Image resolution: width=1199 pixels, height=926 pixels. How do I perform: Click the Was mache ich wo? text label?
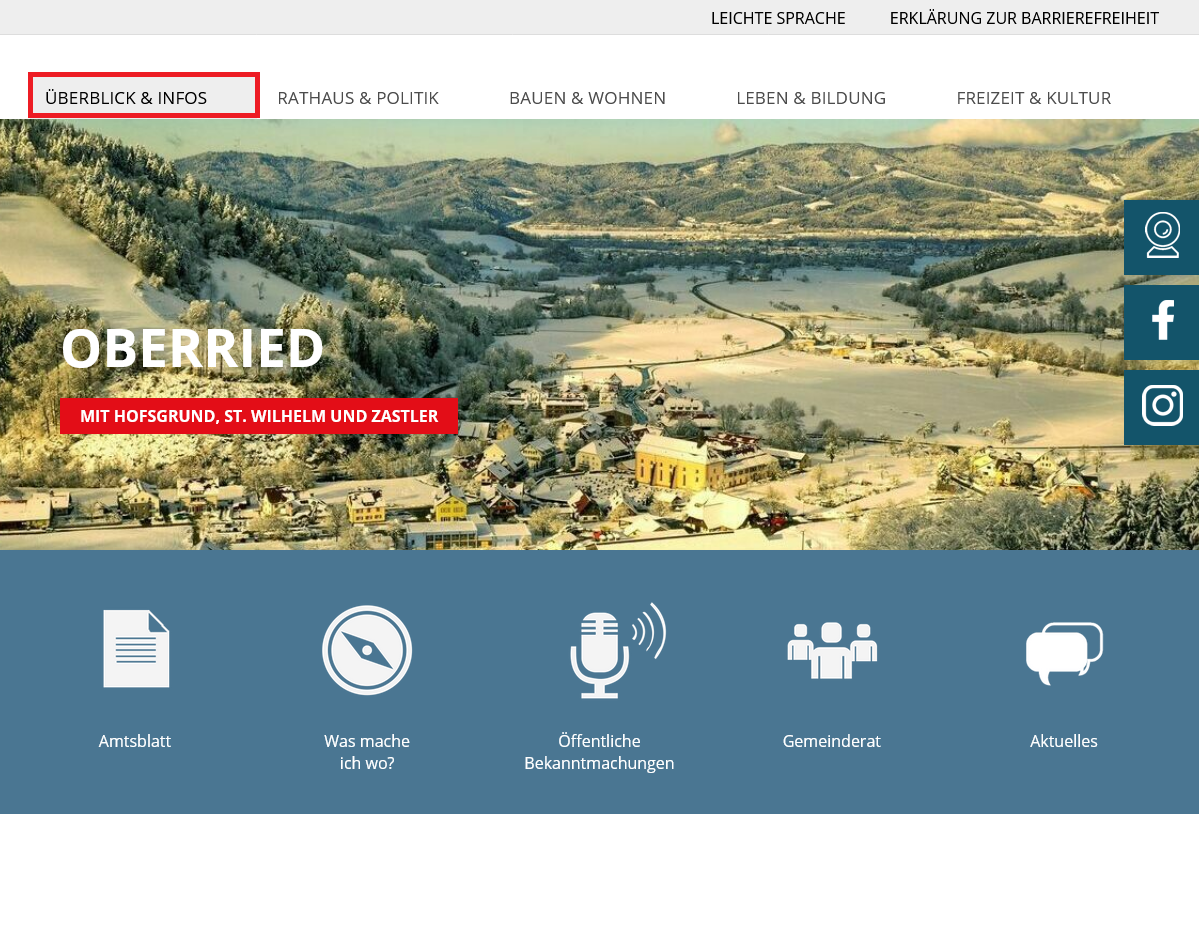point(367,752)
